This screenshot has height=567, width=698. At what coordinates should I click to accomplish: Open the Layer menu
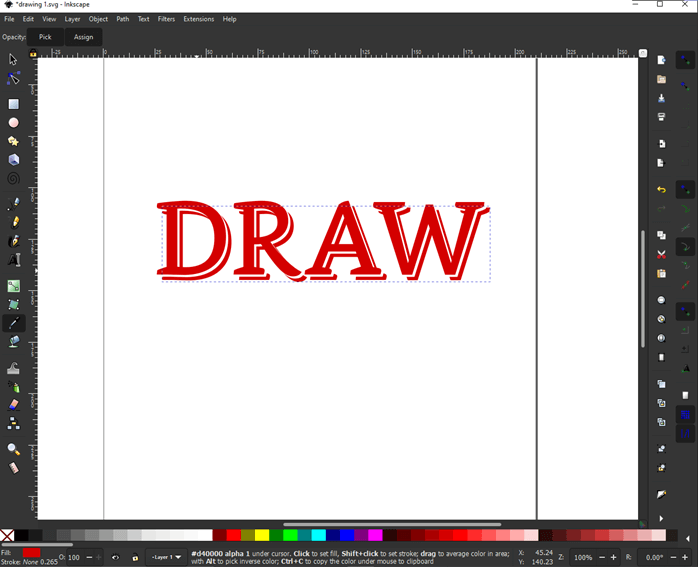point(72,19)
